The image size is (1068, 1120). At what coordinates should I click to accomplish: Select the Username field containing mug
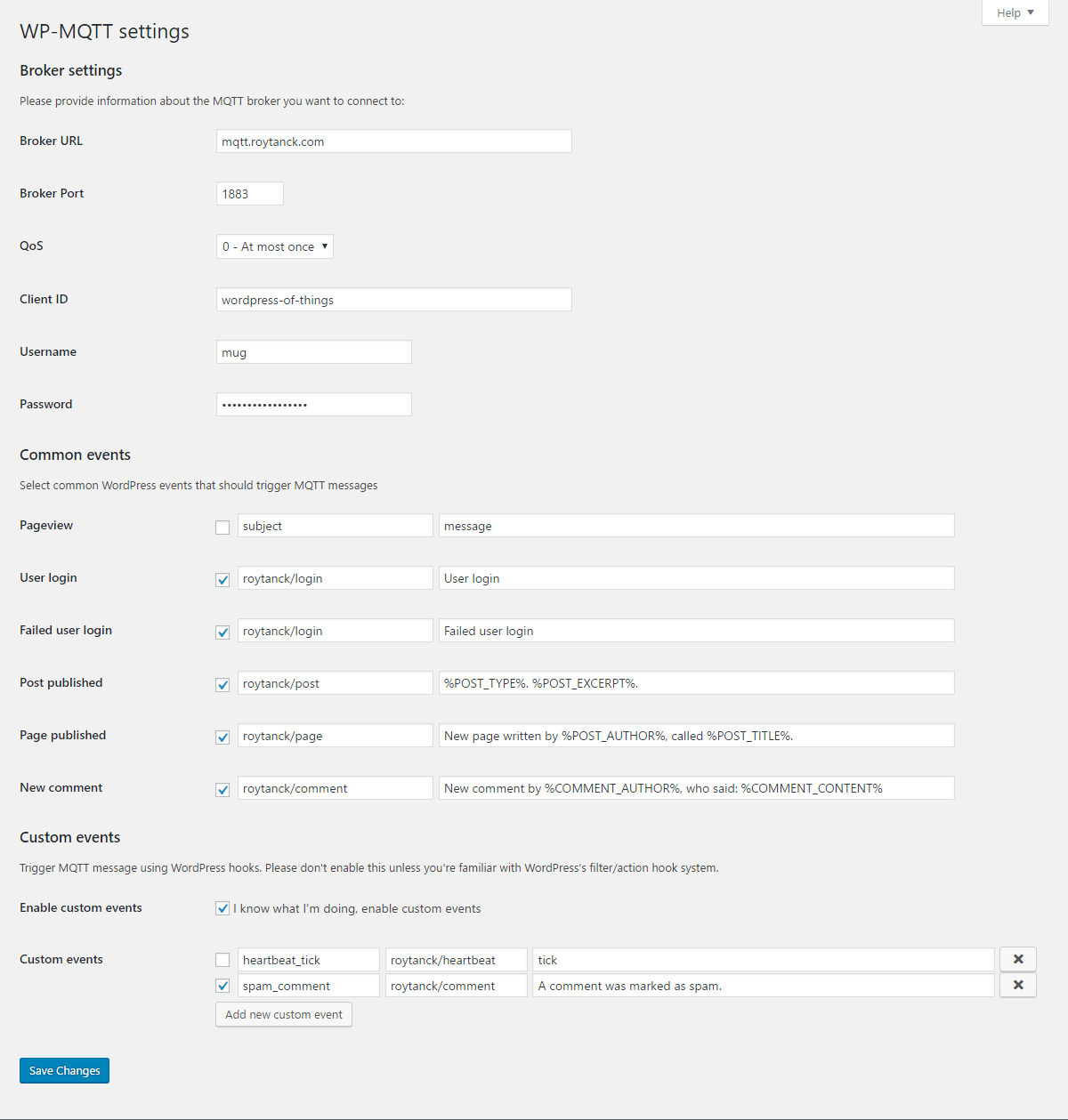[314, 352]
